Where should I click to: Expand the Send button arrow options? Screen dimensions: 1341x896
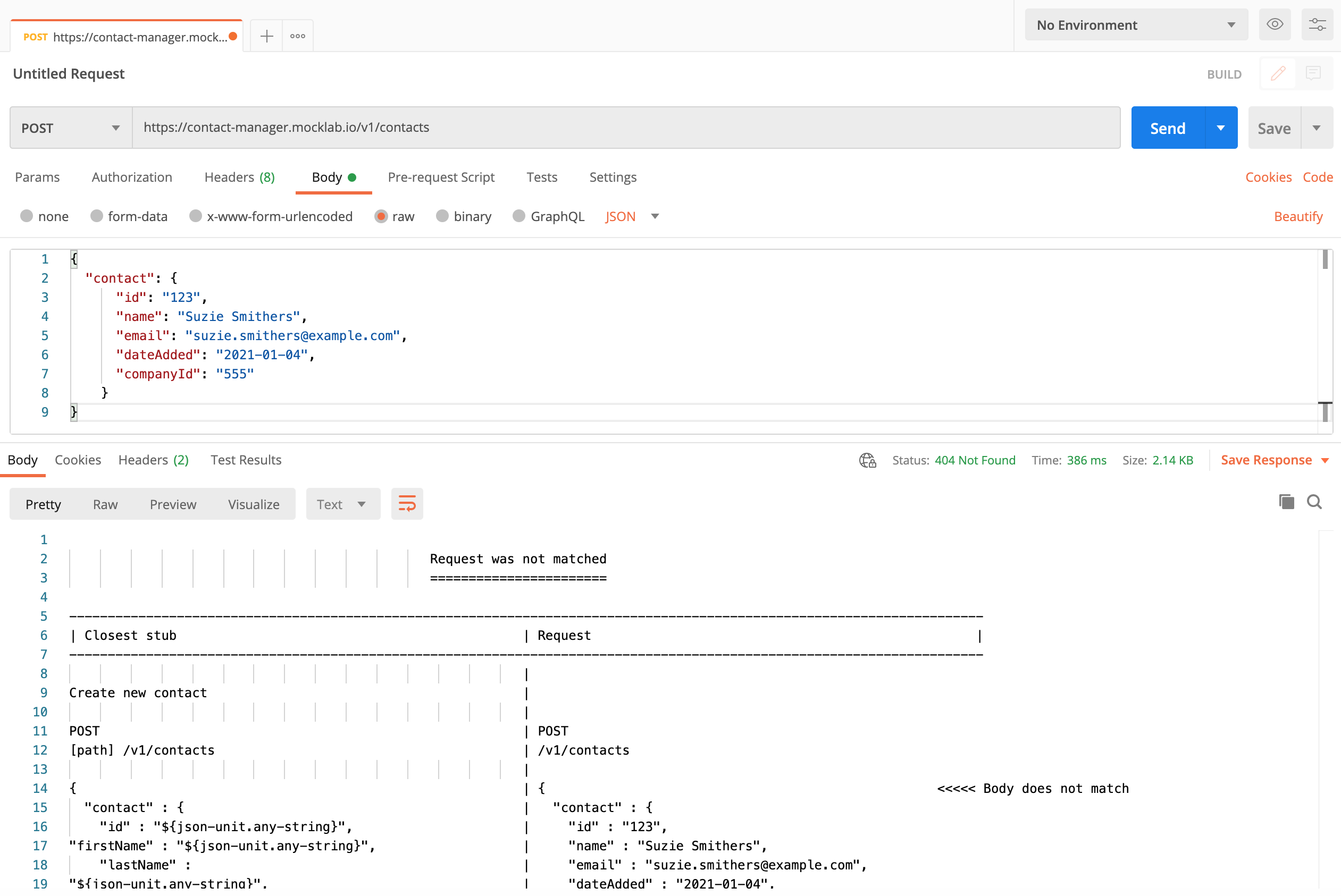click(1221, 128)
